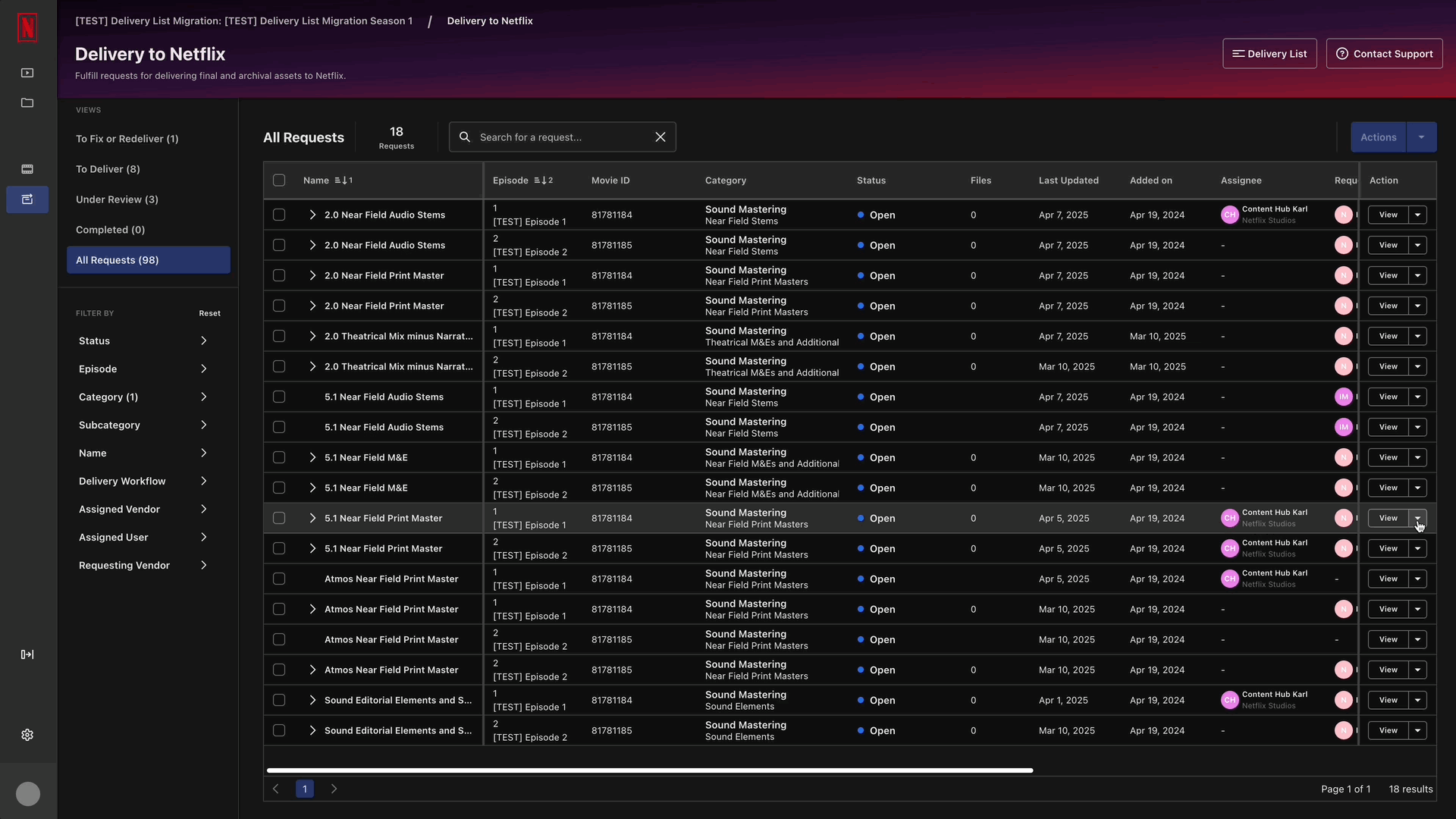Click the TEST Delivery List Migration breadcrumb

tap(243, 21)
